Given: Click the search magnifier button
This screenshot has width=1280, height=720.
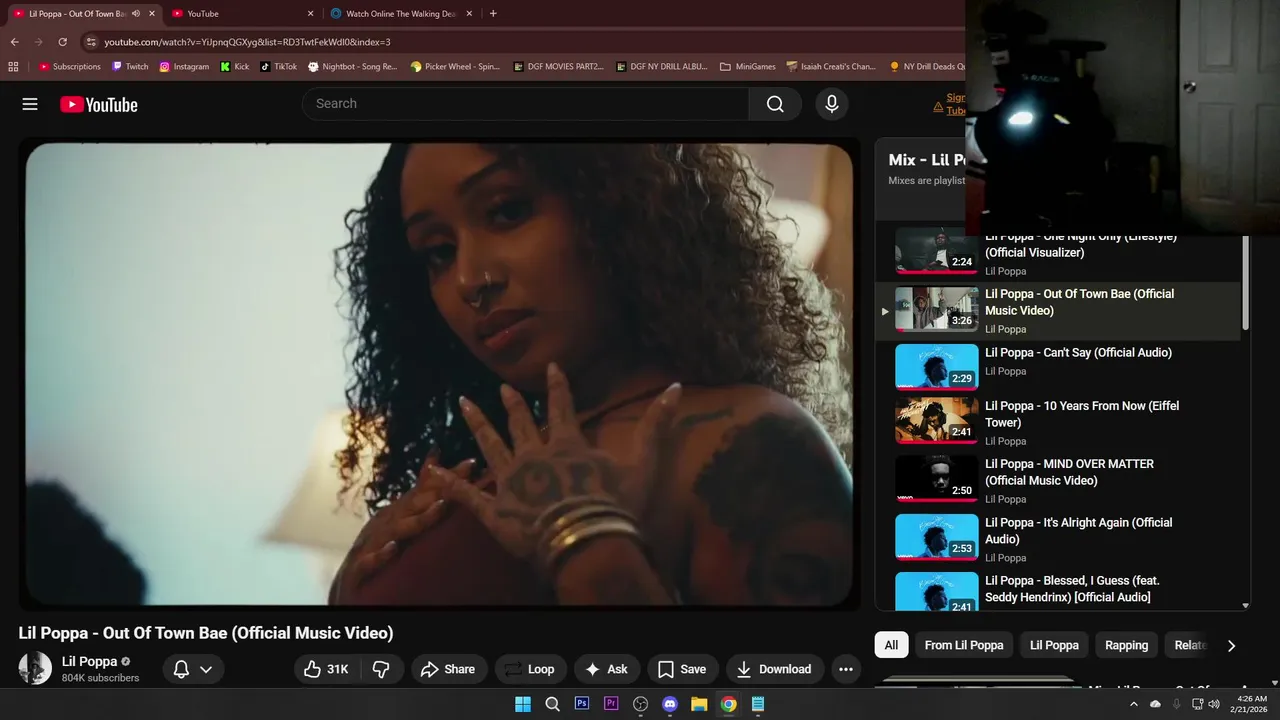Looking at the screenshot, I should (775, 104).
